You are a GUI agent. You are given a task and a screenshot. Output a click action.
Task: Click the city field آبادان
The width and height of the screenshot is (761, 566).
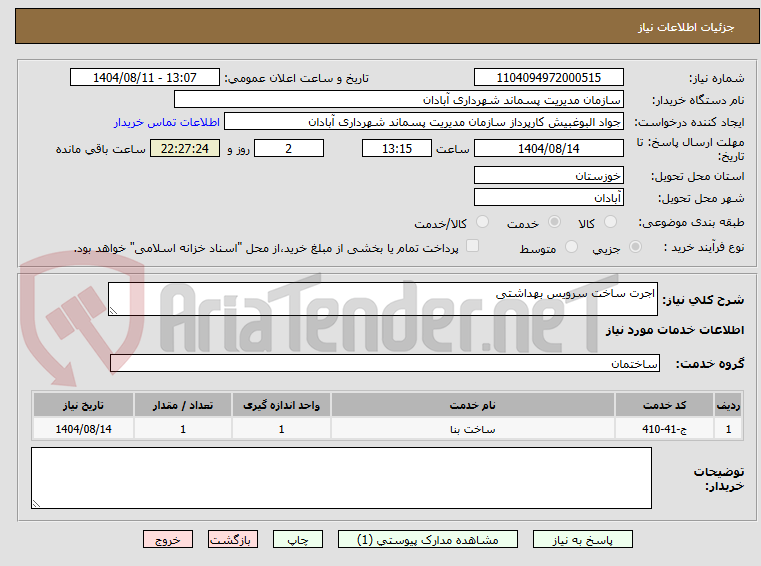coord(548,198)
